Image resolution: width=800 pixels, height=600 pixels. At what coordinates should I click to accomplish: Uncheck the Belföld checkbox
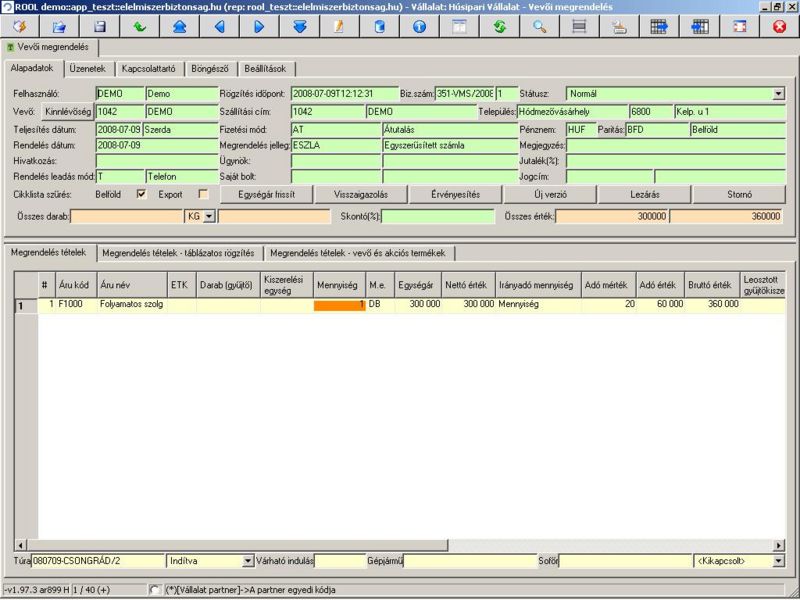pyautogui.click(x=141, y=194)
